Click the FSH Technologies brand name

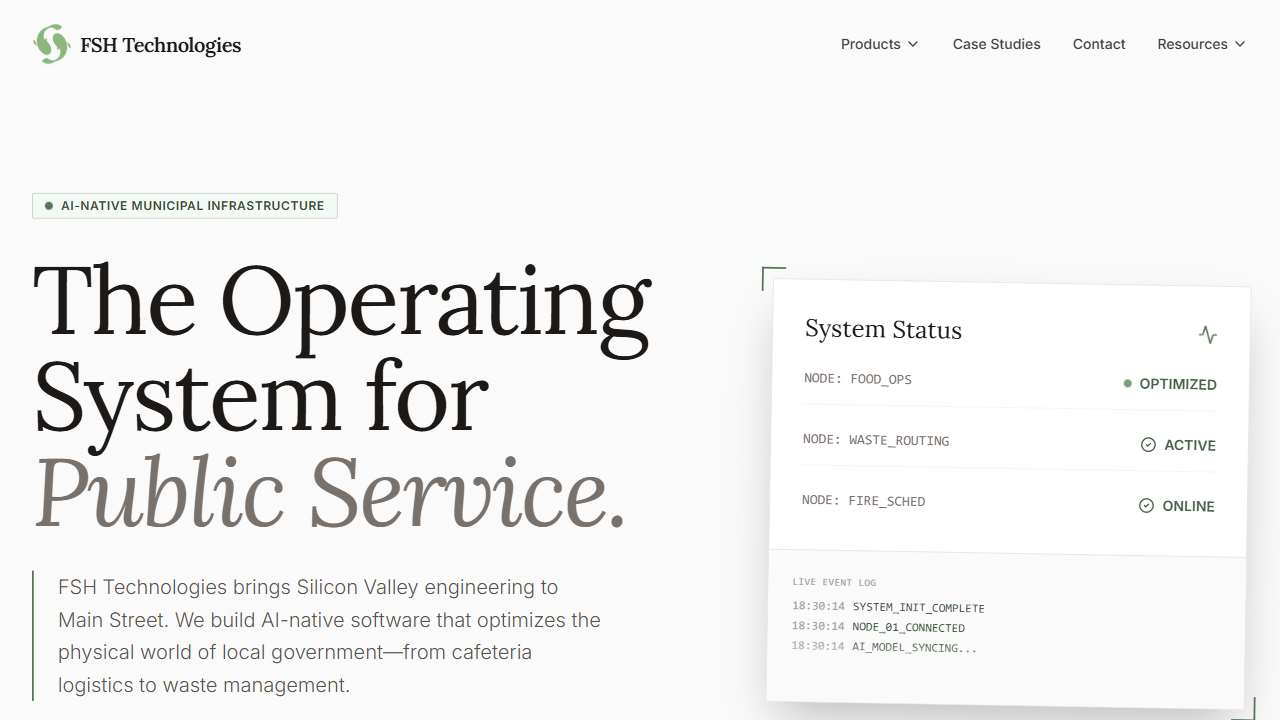coord(160,45)
